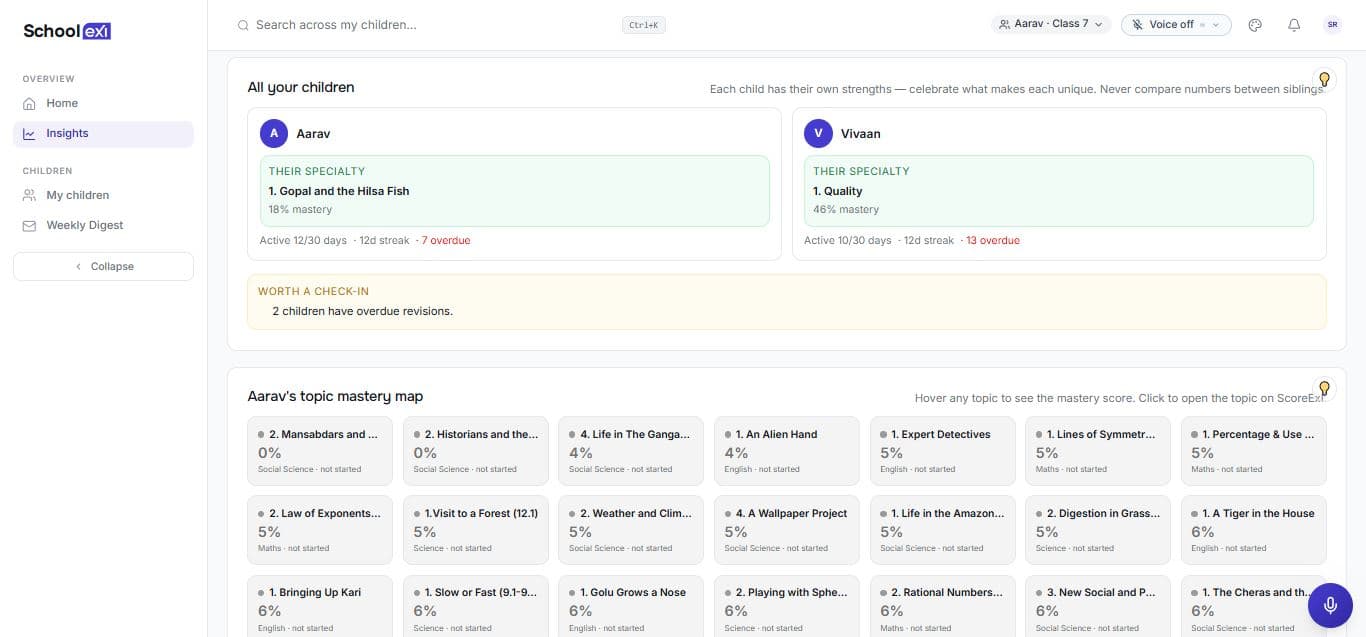Screen dimensions: 1366x637
Task: Open topic 2. Digestion in Grass...
Action: [x=1098, y=530]
